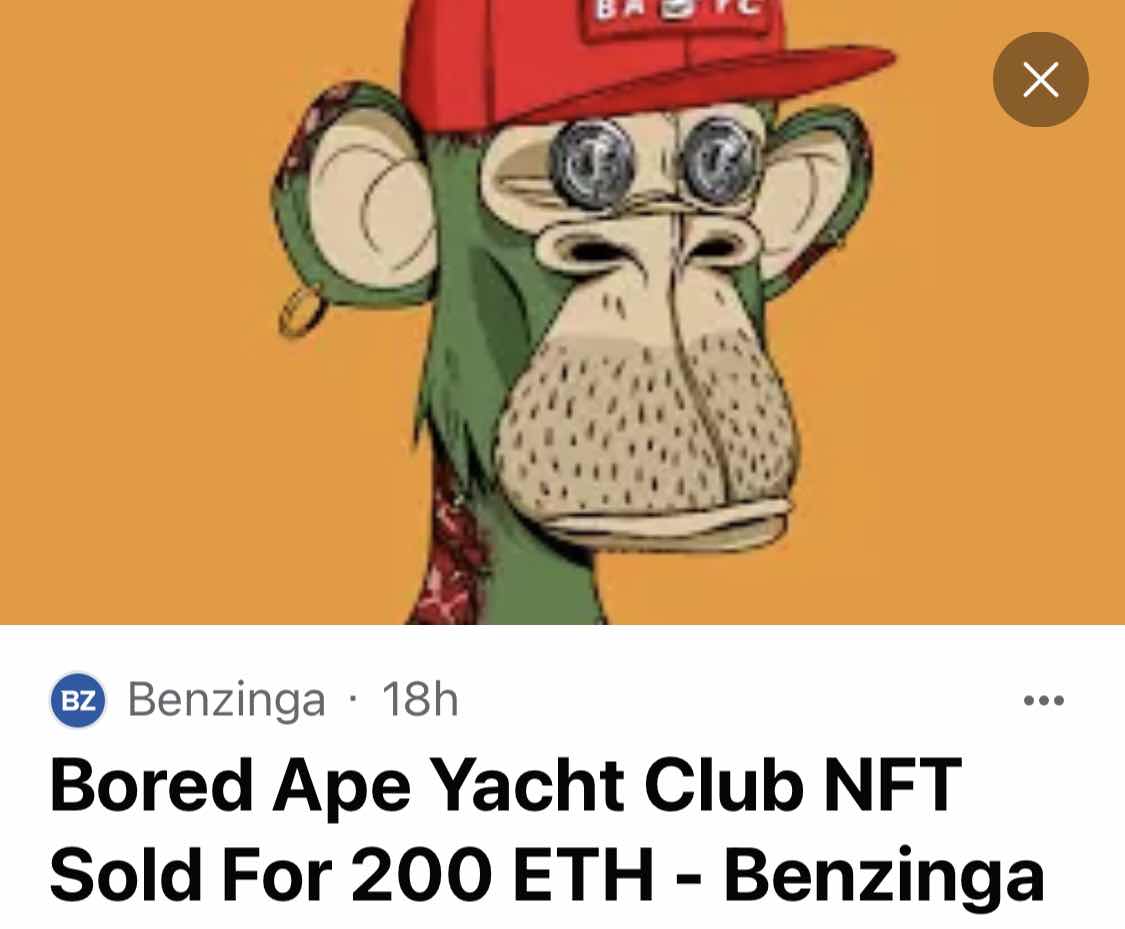The width and height of the screenshot is (1125, 929).
Task: Click the blue BZ Benzinga logo icon
Action: point(78,700)
